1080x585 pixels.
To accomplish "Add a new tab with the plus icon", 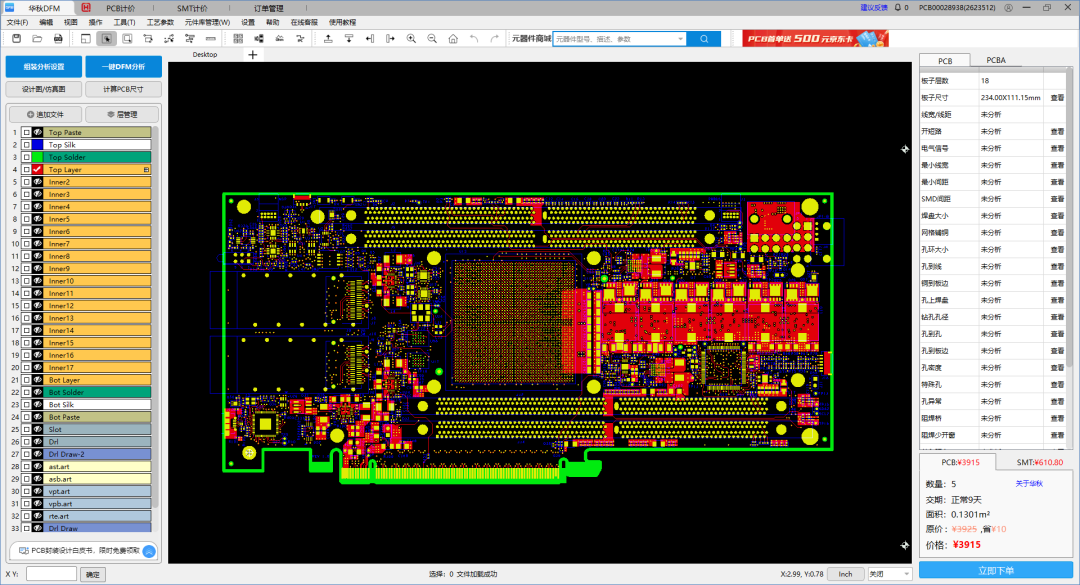I will [x=252, y=54].
